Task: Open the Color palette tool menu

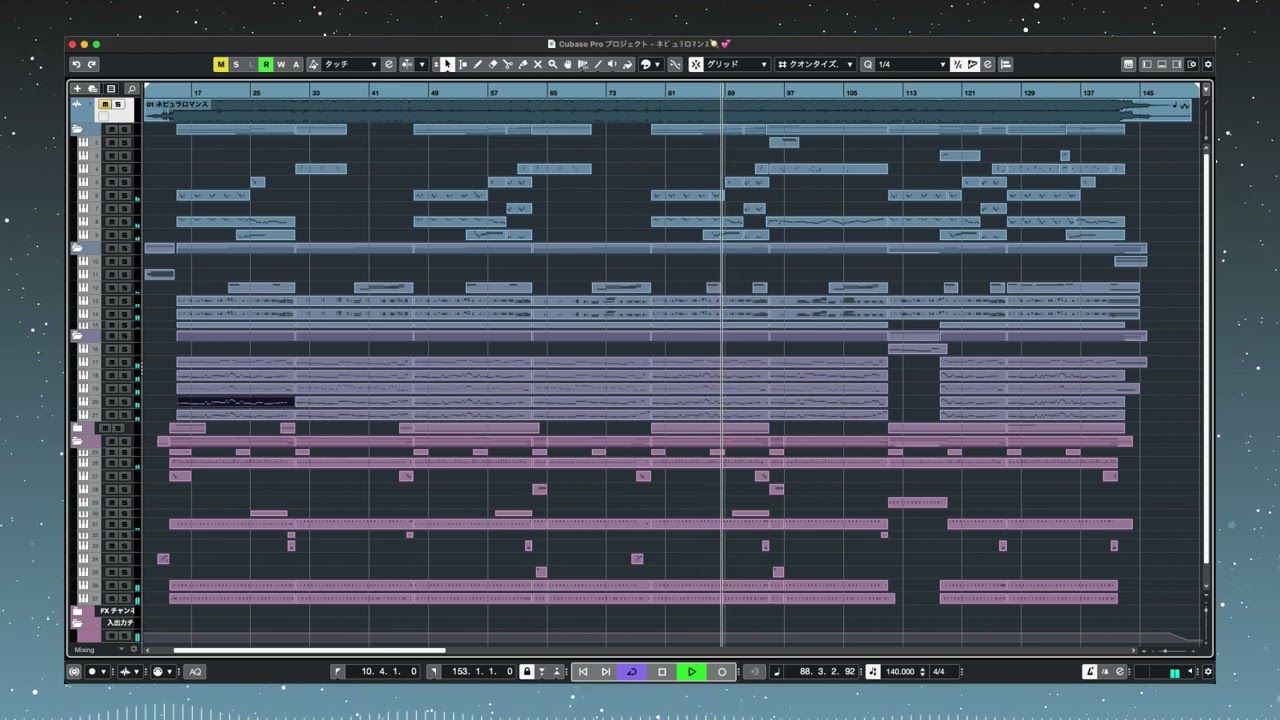Action: [x=649, y=64]
